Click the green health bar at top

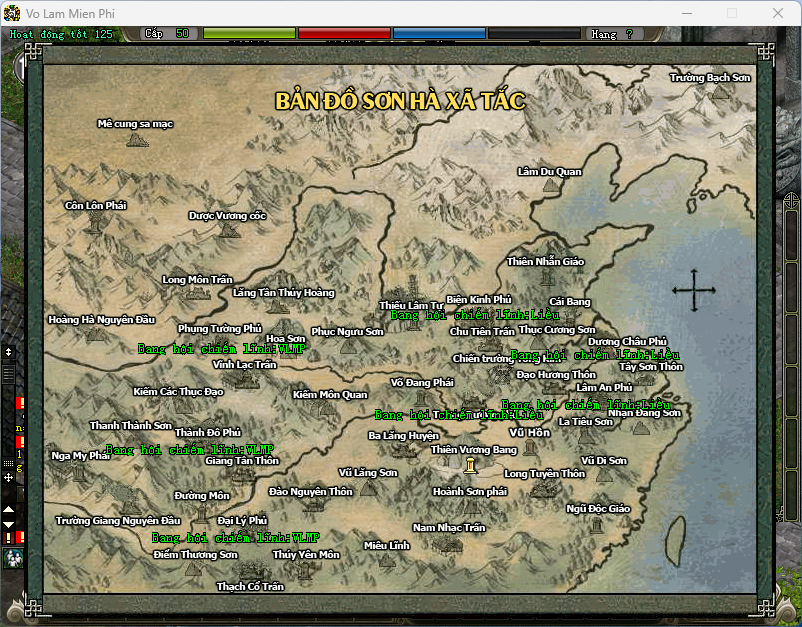[x=249, y=33]
